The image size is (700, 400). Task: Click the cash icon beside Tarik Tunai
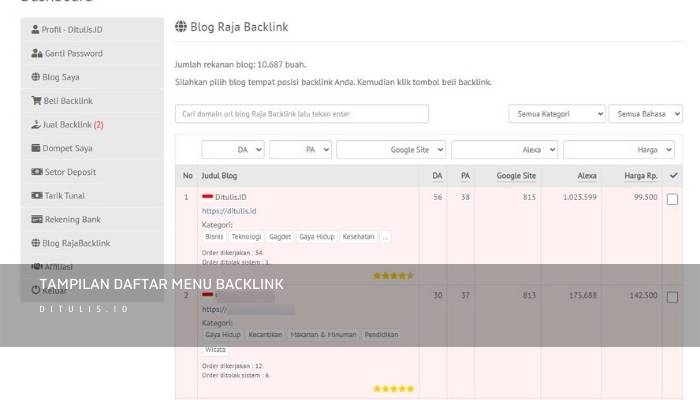37,195
